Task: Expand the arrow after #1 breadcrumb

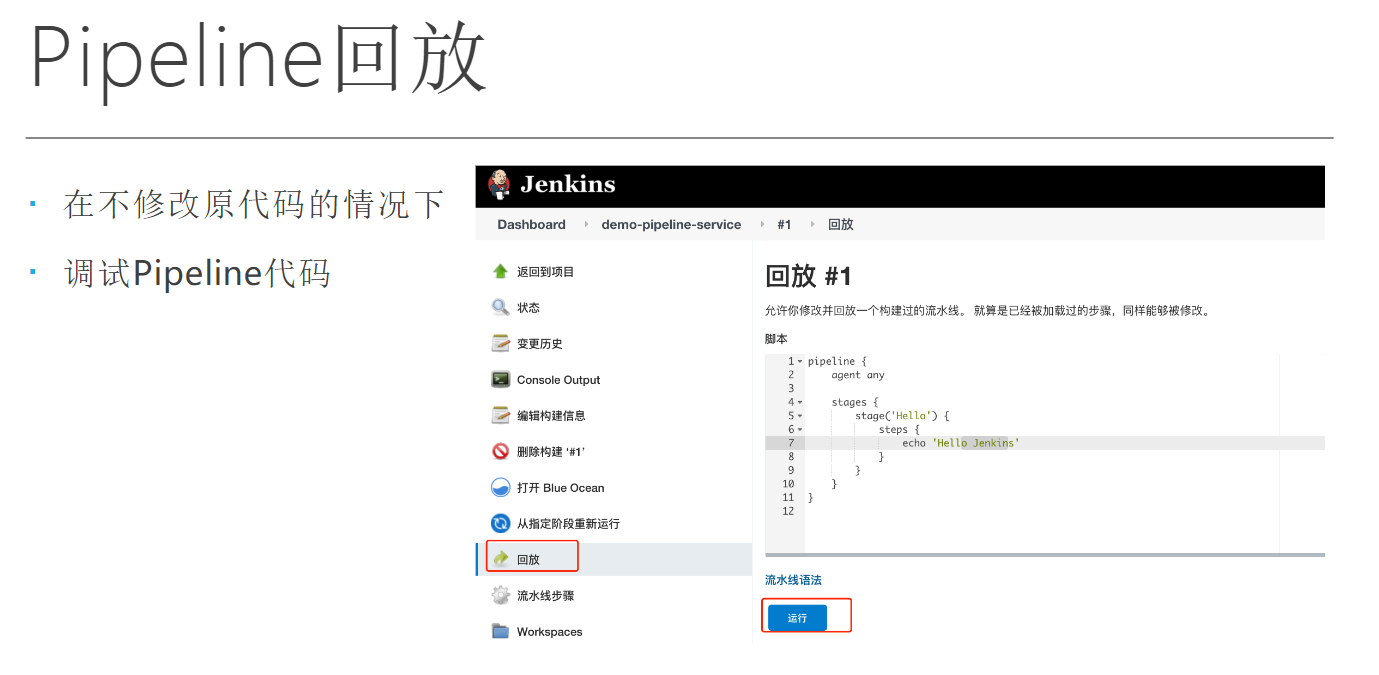Action: coord(811,224)
